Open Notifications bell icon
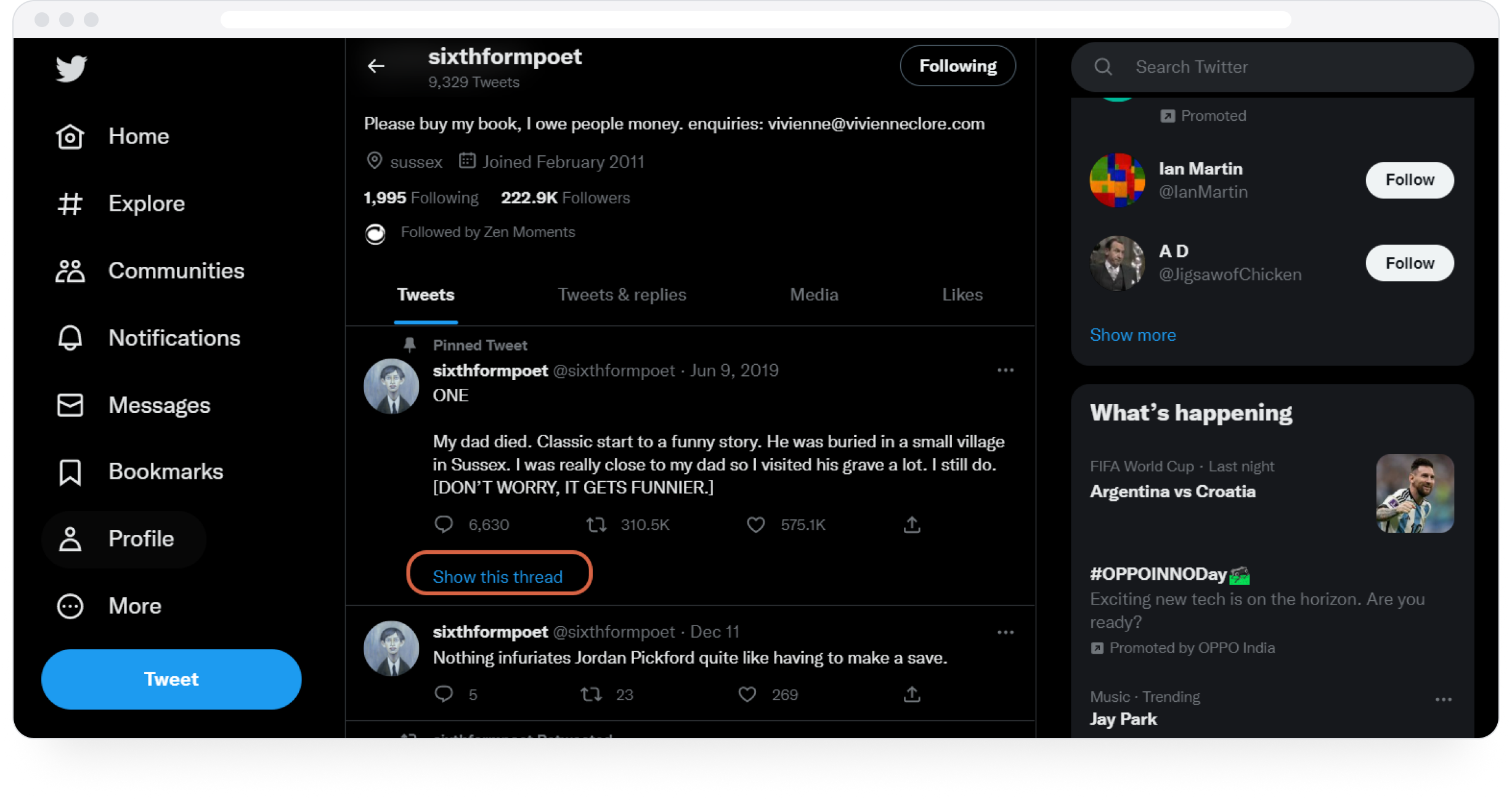 click(70, 338)
